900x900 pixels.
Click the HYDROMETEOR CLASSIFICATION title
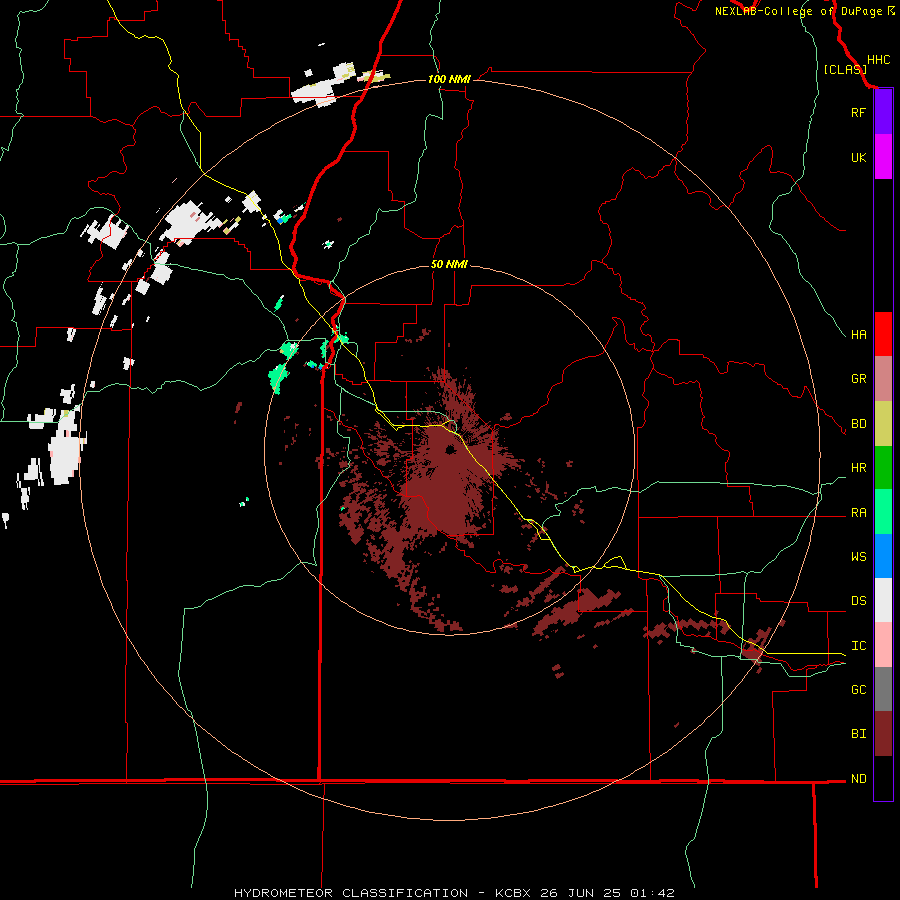pyautogui.click(x=351, y=893)
